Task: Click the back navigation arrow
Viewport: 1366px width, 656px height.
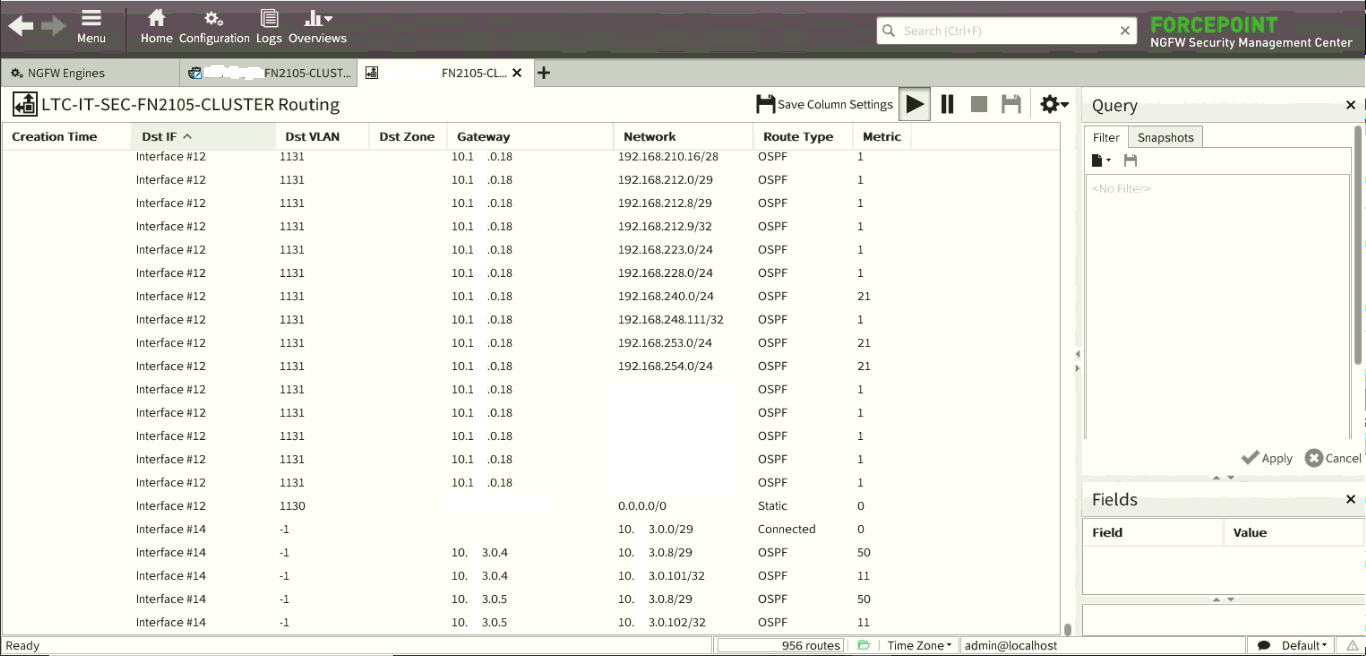Action: [x=21, y=27]
